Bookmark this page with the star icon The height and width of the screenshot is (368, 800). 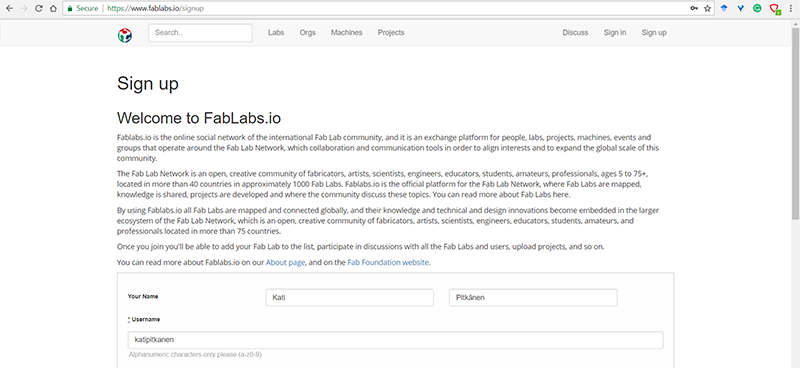click(x=707, y=8)
